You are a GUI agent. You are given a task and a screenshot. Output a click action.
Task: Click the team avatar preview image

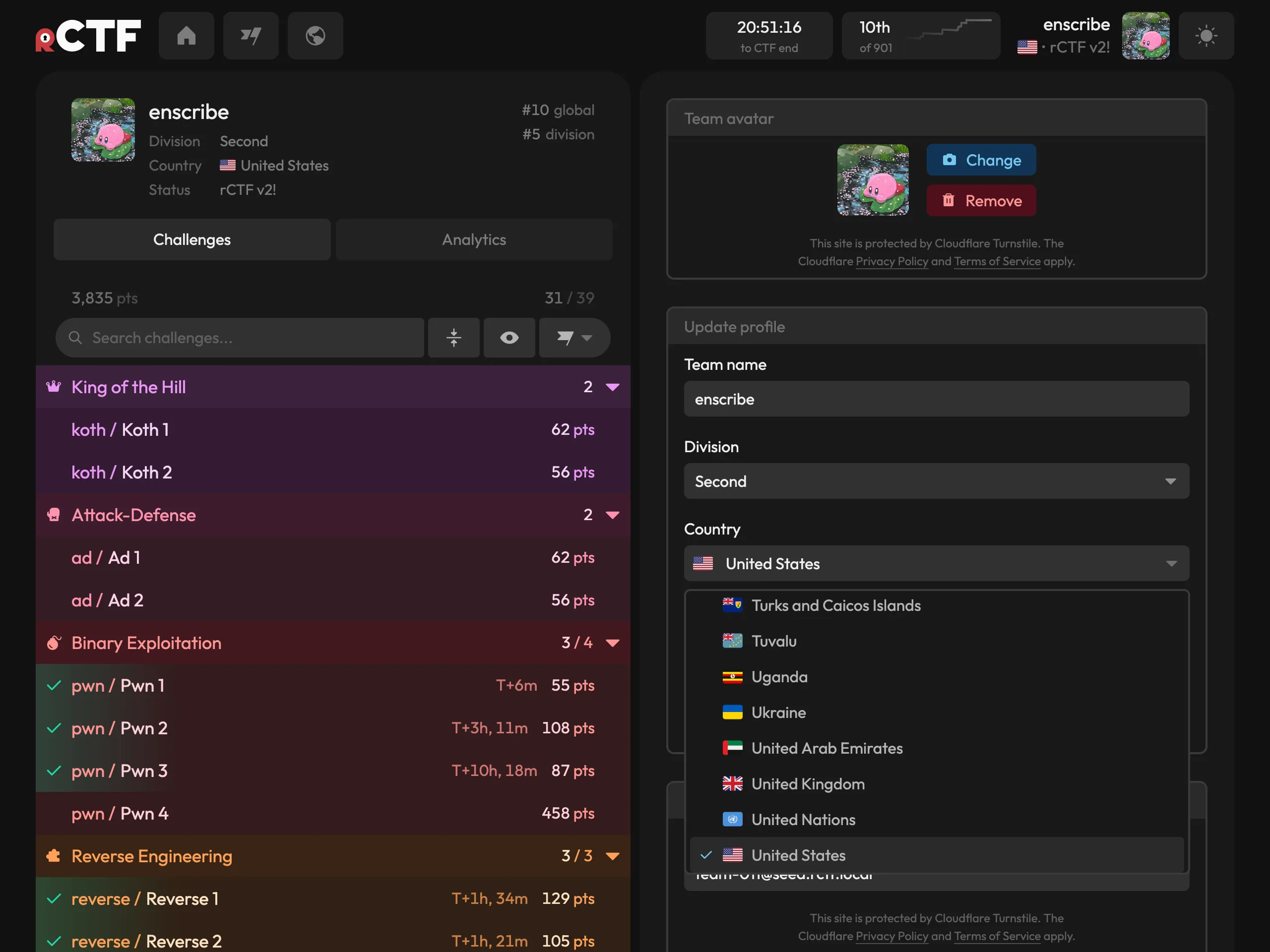(x=873, y=180)
